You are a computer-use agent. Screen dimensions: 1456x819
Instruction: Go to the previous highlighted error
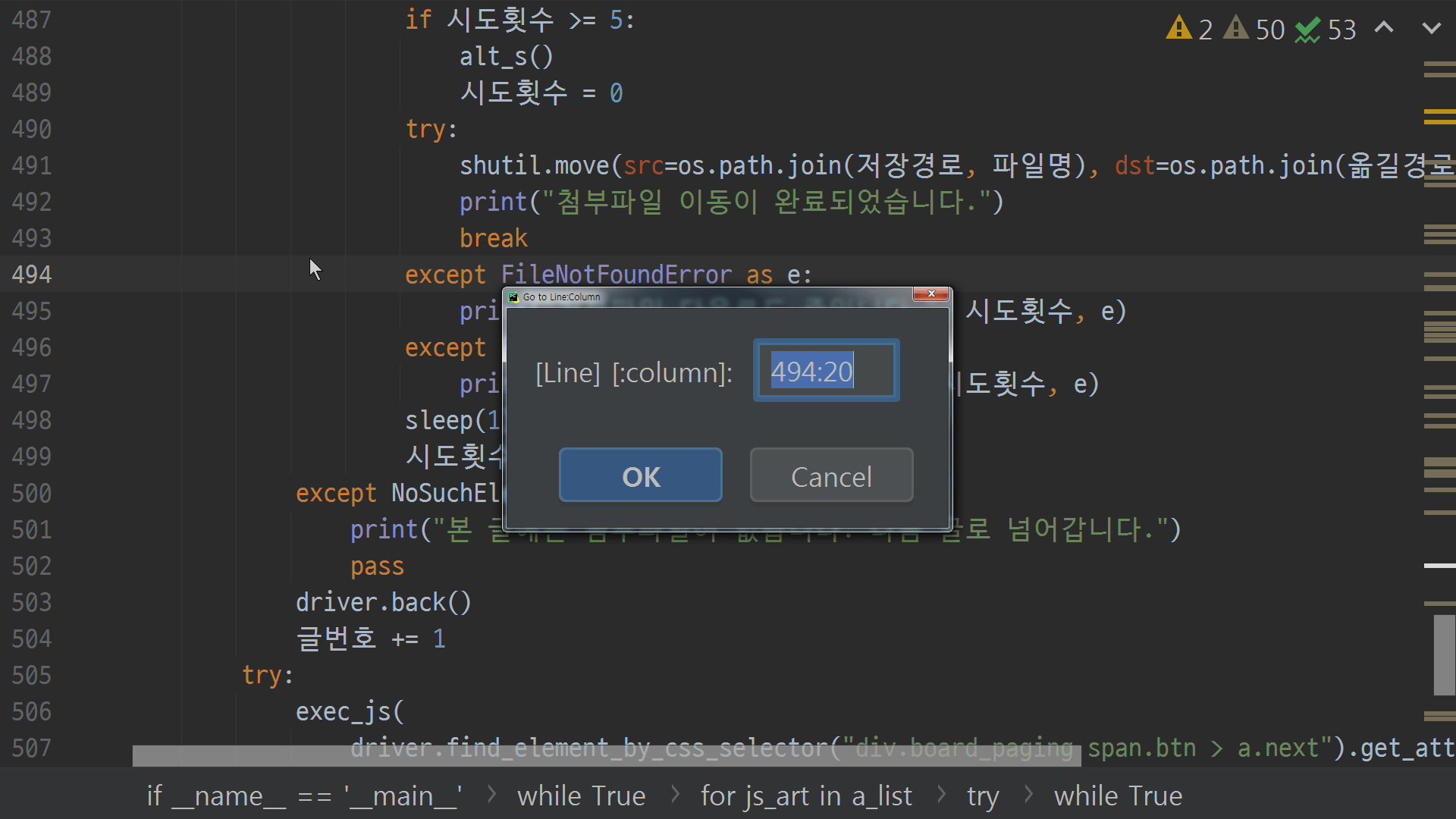(x=1384, y=28)
